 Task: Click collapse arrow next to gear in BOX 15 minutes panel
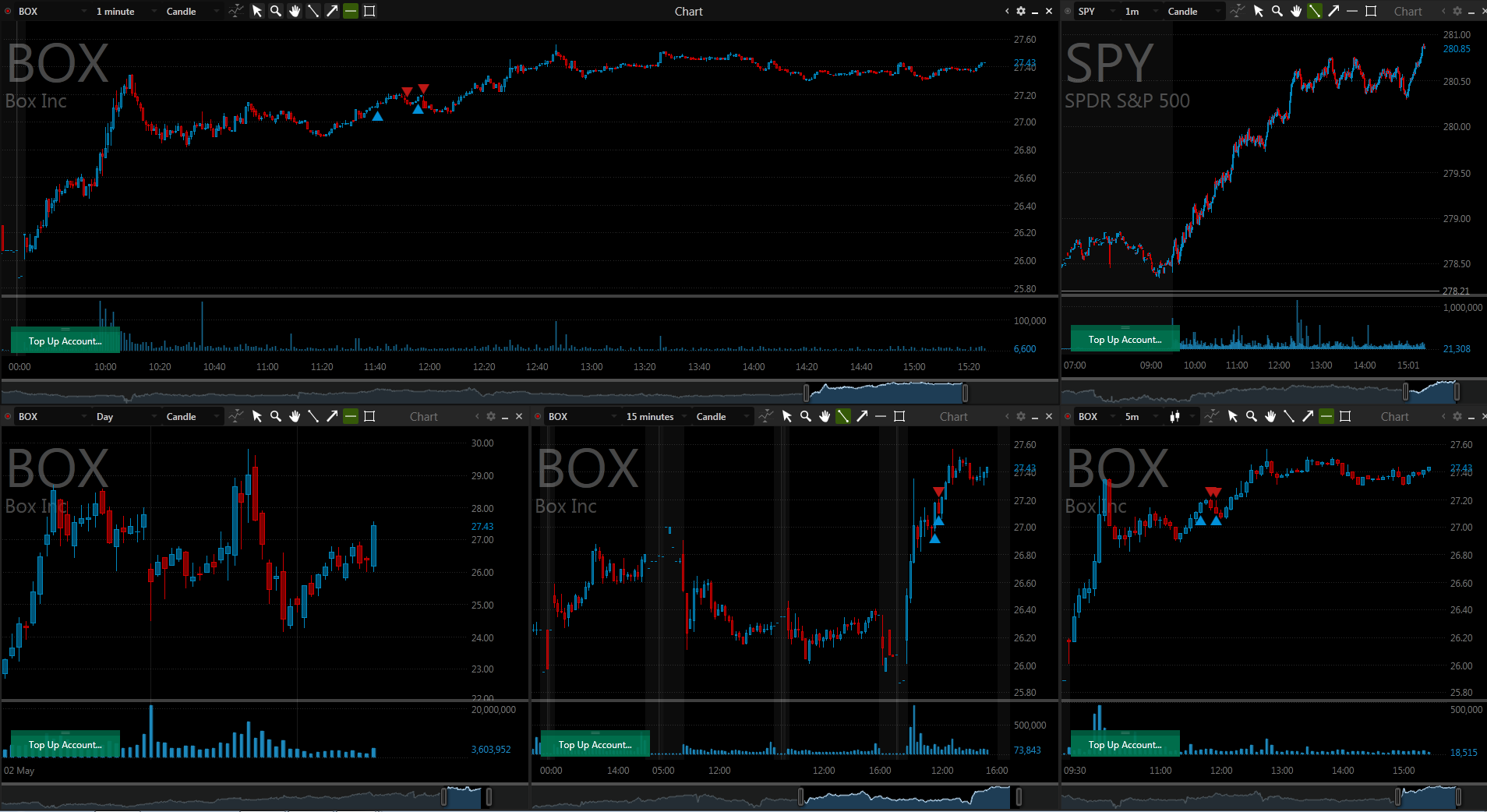pos(1007,416)
